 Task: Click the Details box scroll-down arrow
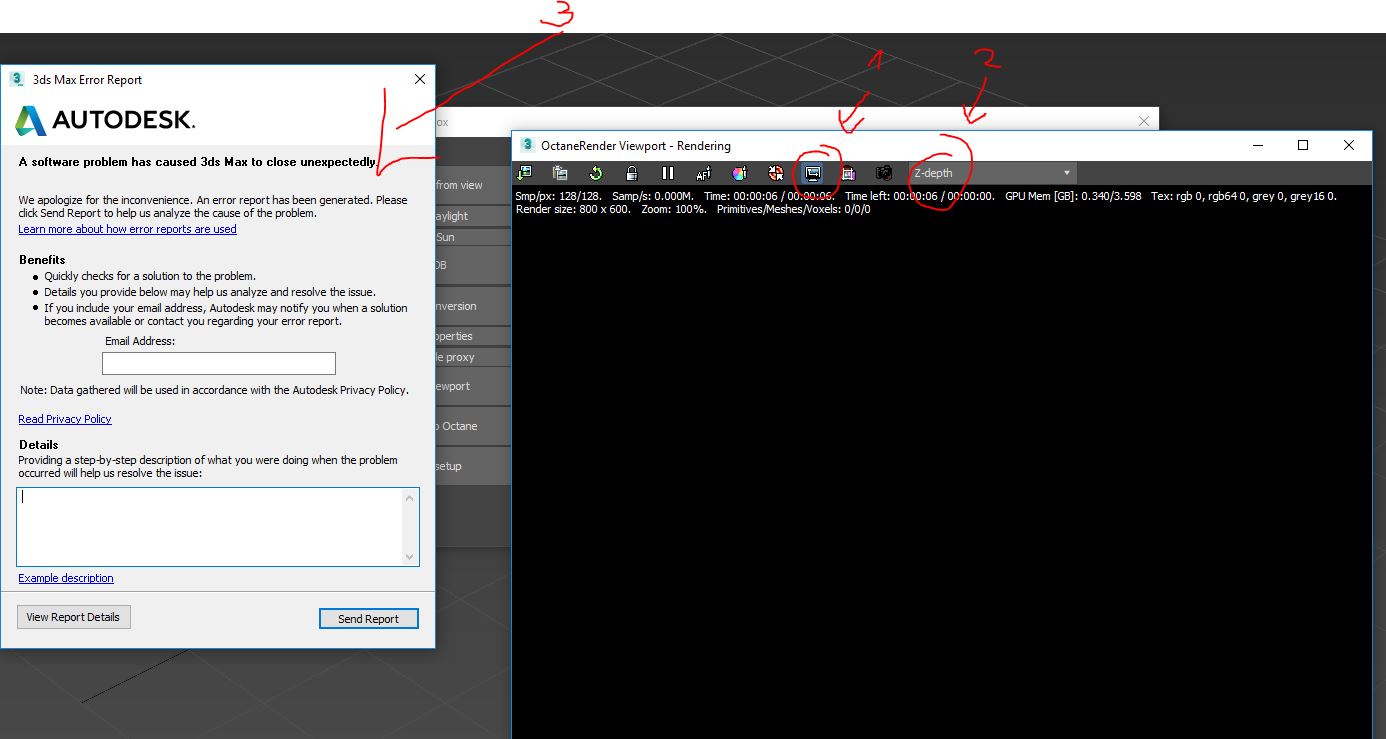click(x=409, y=557)
